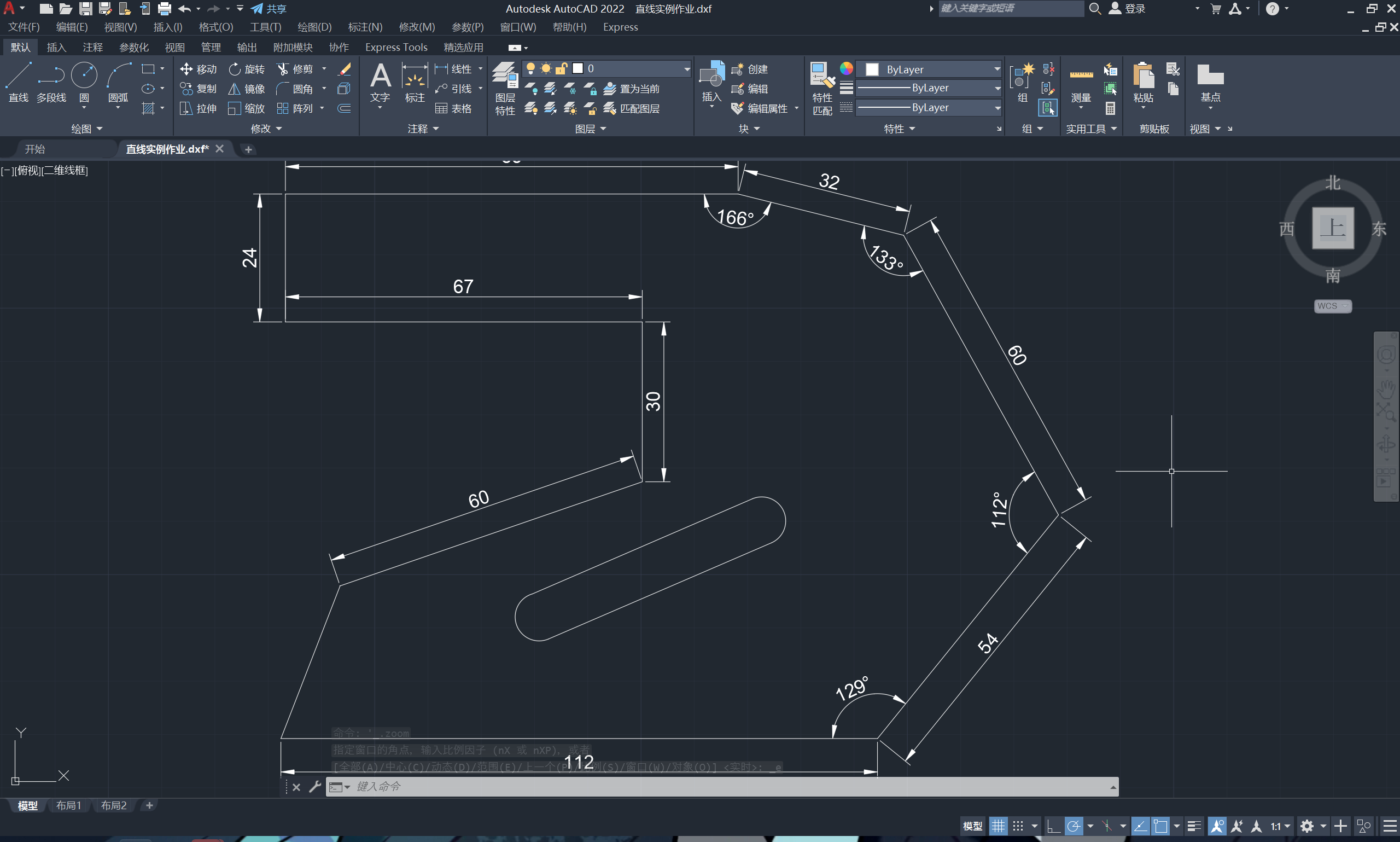Click the 测量 measure tool
This screenshot has height=842, width=1400.
[1081, 83]
